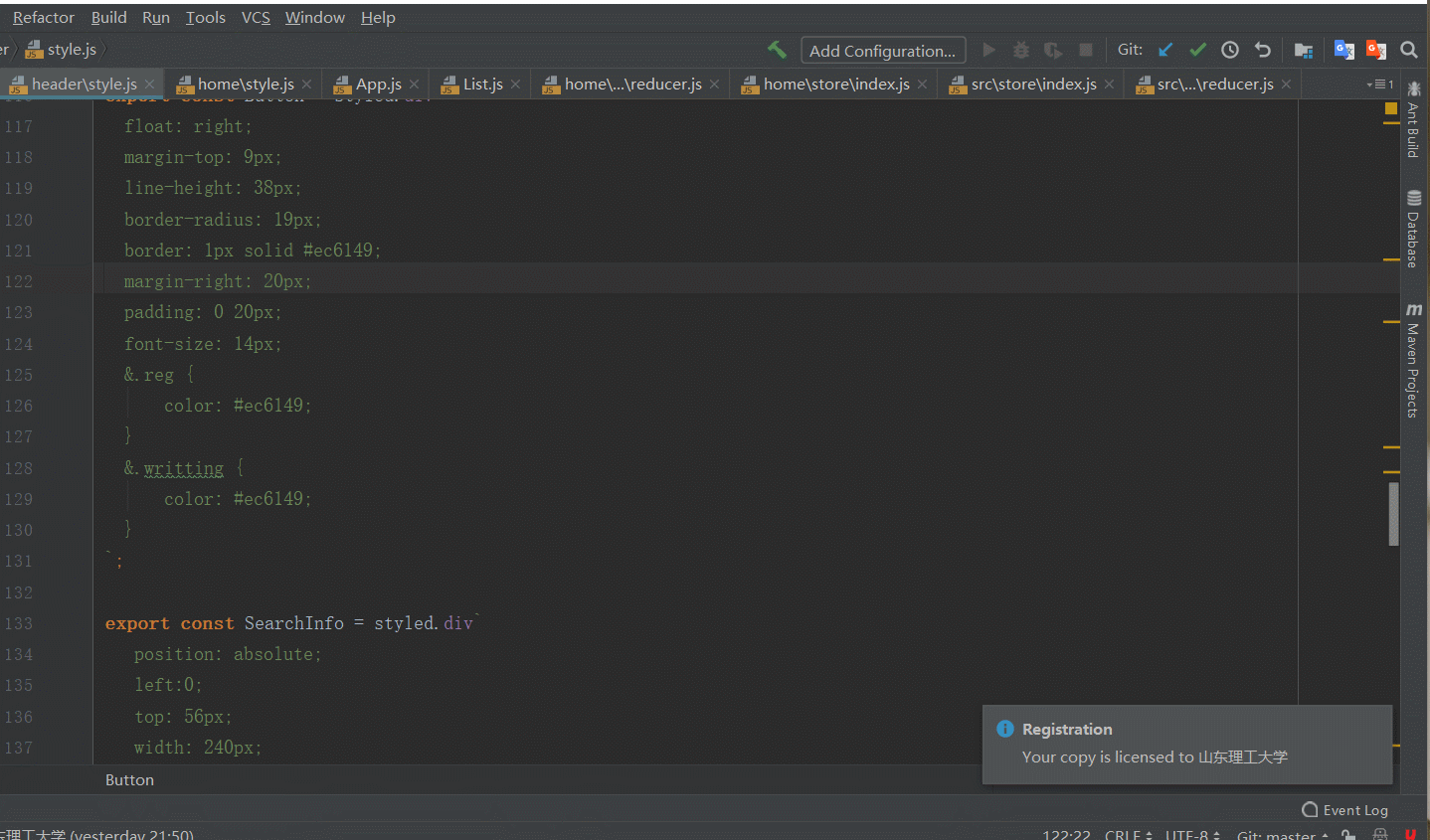Viewport: 1430px width, 840px height.
Task: Open the Event Log from the status bar
Action: tap(1345, 810)
